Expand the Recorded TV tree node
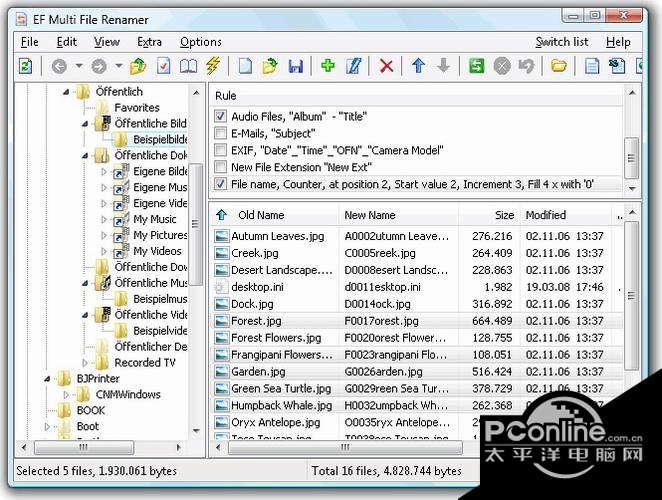 (85, 363)
